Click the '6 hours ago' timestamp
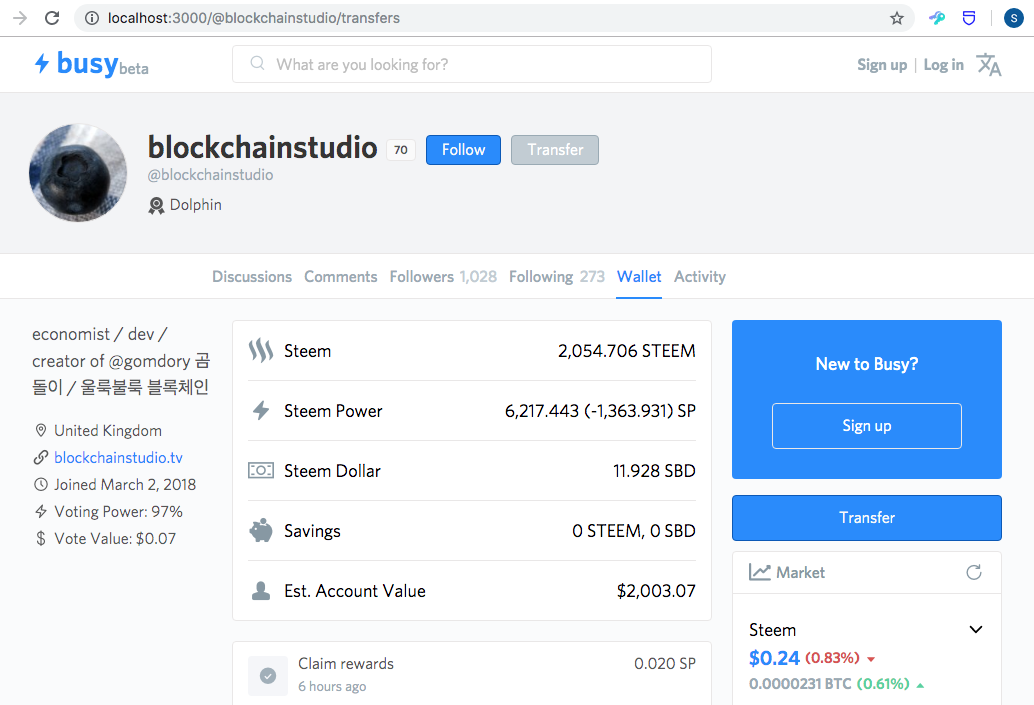 pos(332,687)
